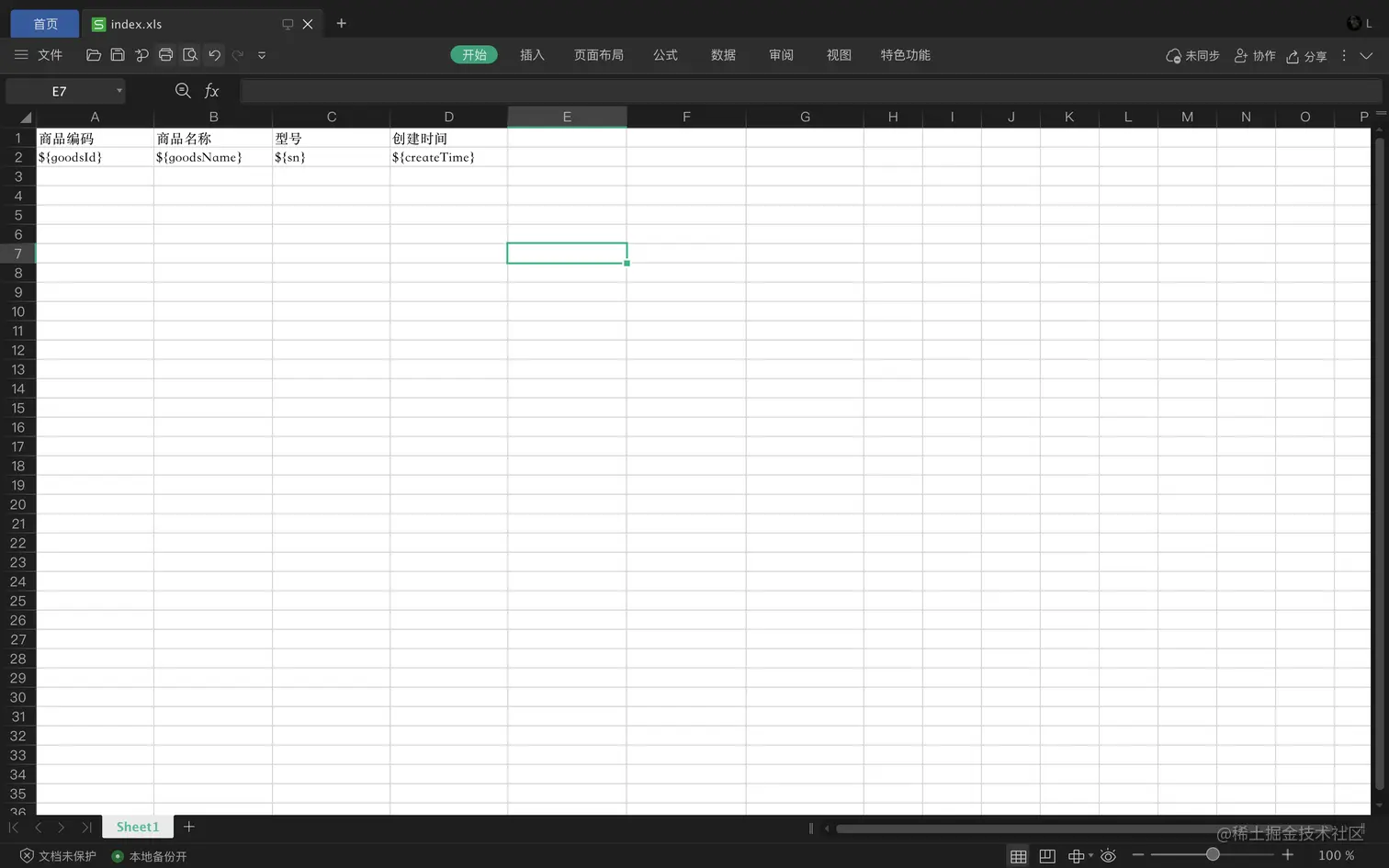Switch to normal grid view mode
This screenshot has height=868, width=1389.
1018,855
